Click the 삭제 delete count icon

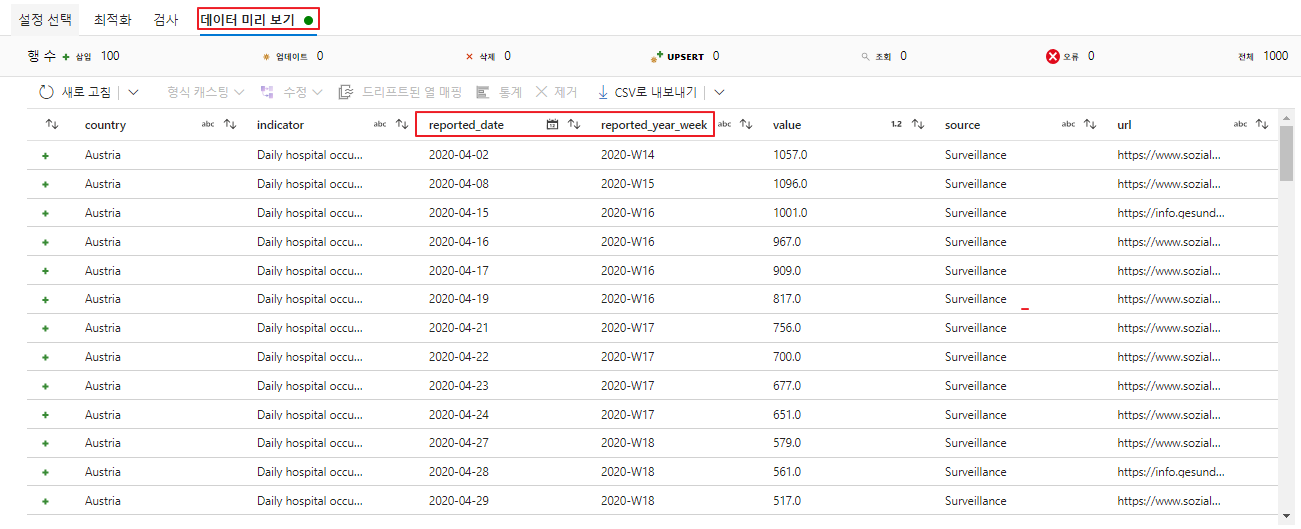pyautogui.click(x=469, y=57)
